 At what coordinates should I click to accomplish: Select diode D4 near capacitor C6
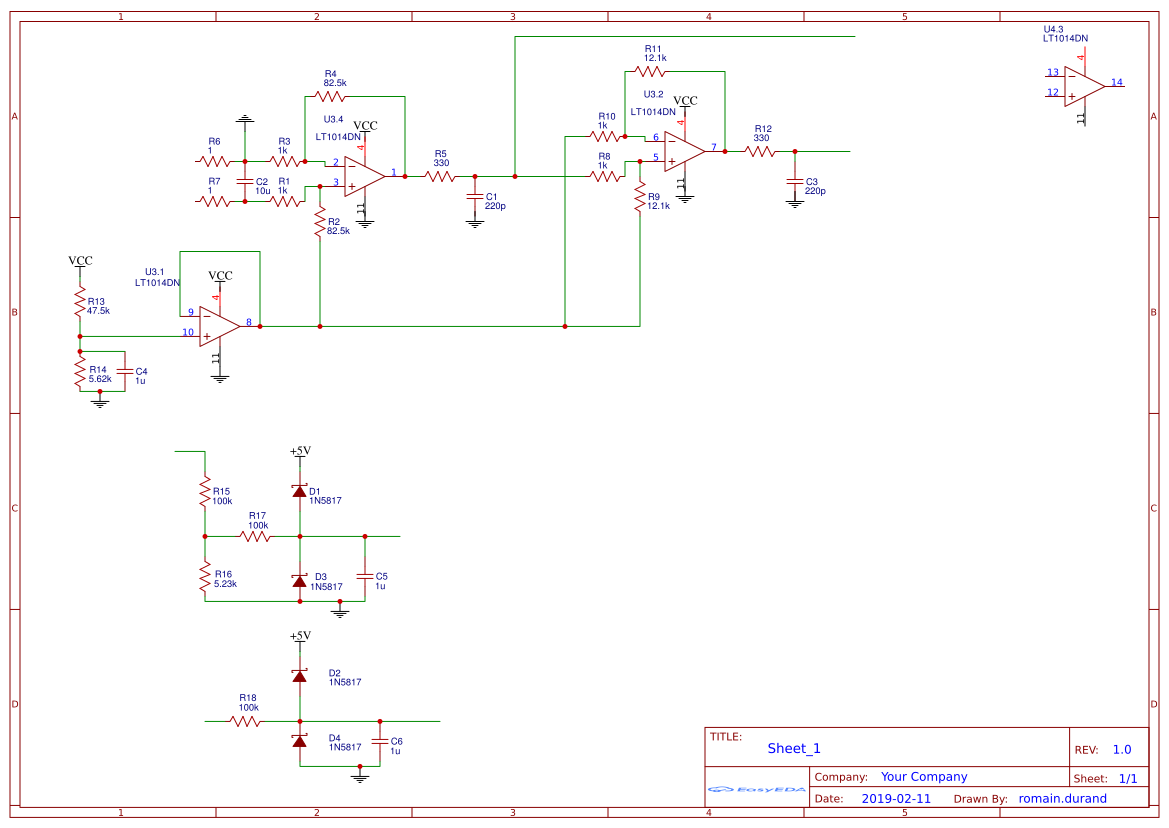click(x=298, y=743)
